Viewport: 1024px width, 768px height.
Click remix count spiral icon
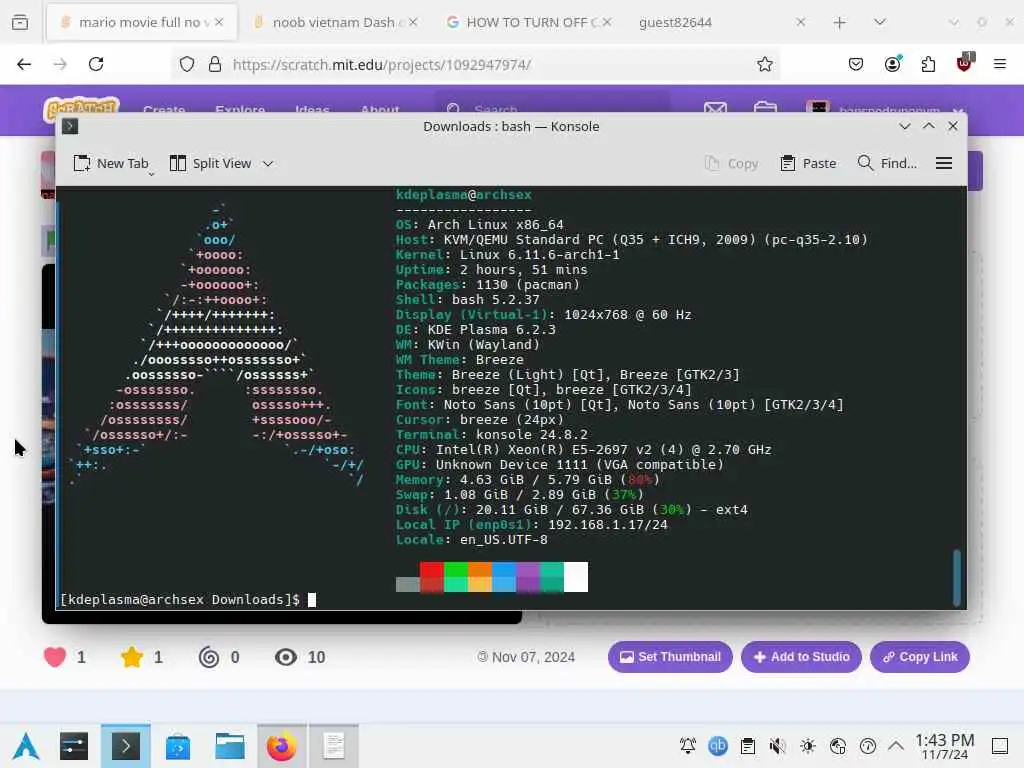(209, 657)
